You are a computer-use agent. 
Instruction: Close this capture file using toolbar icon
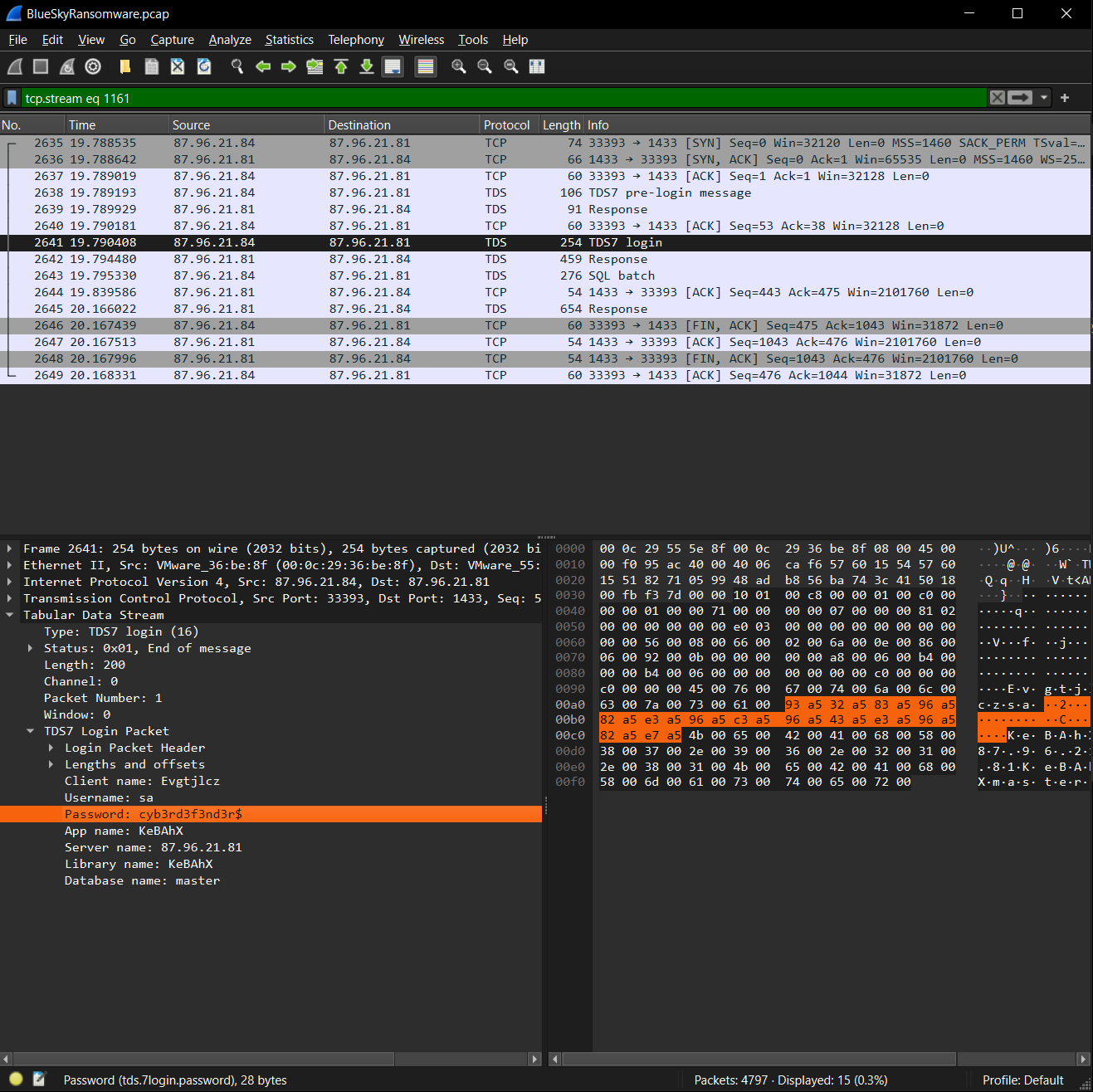click(178, 66)
